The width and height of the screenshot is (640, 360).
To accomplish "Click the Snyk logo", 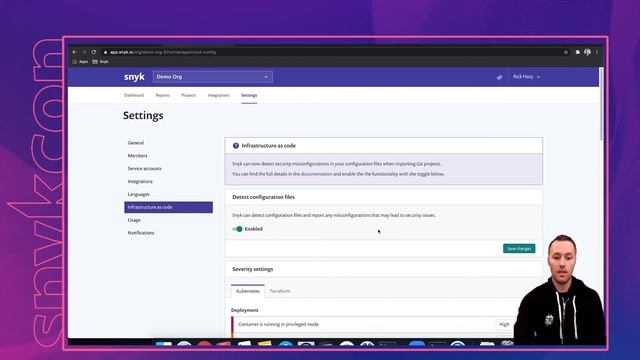I will [x=134, y=77].
